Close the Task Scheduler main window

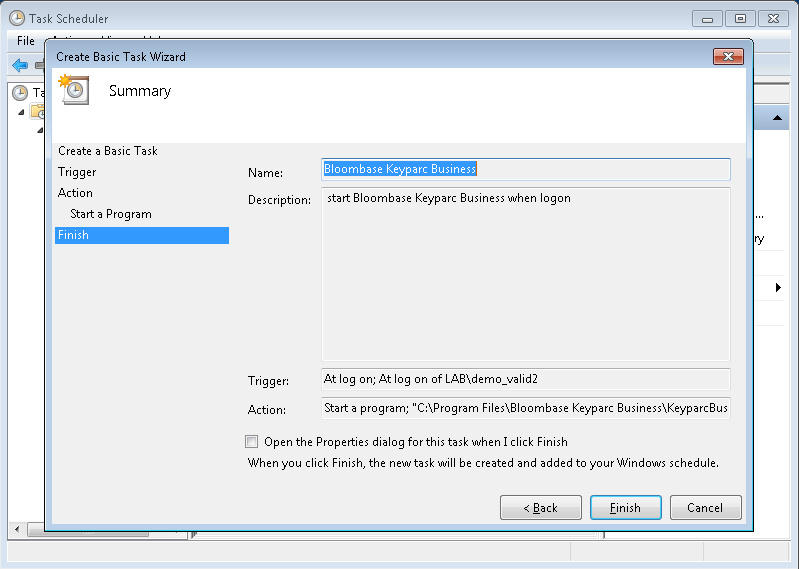(774, 19)
